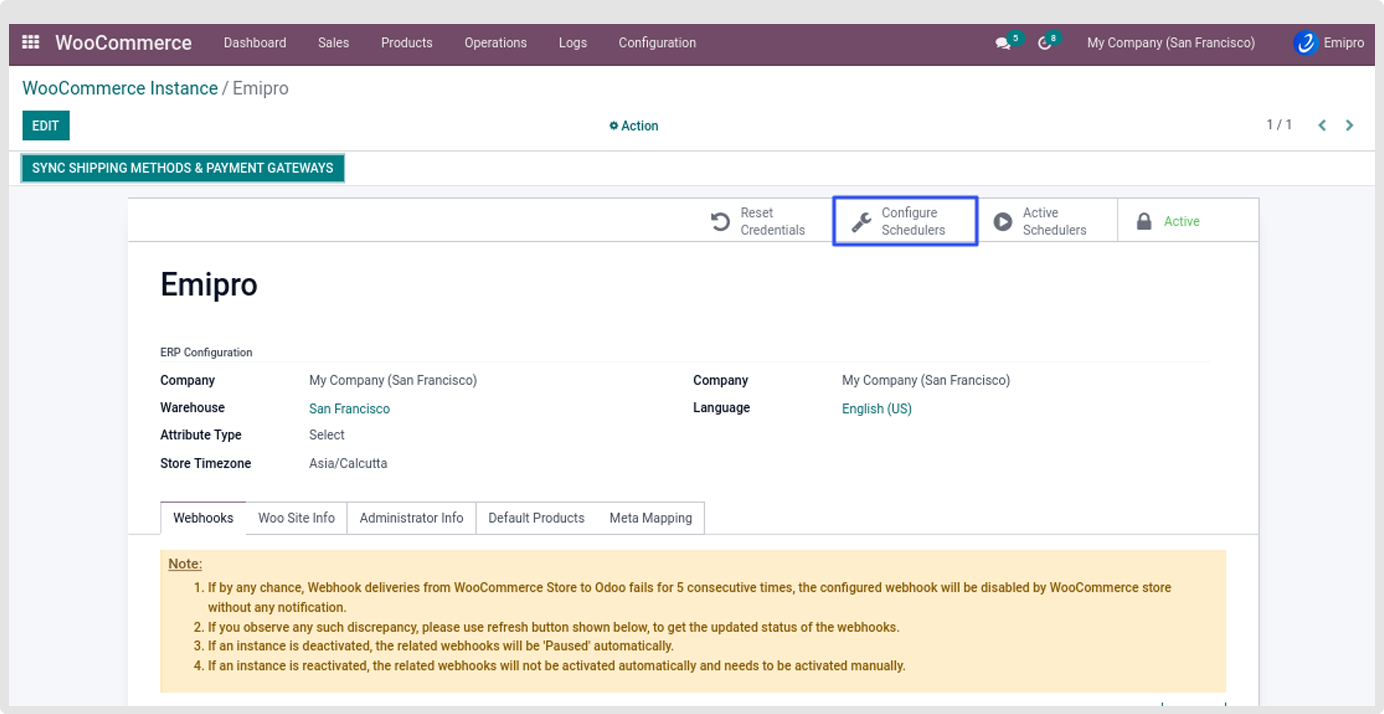
Task: Click the EDIT button
Action: pos(46,126)
